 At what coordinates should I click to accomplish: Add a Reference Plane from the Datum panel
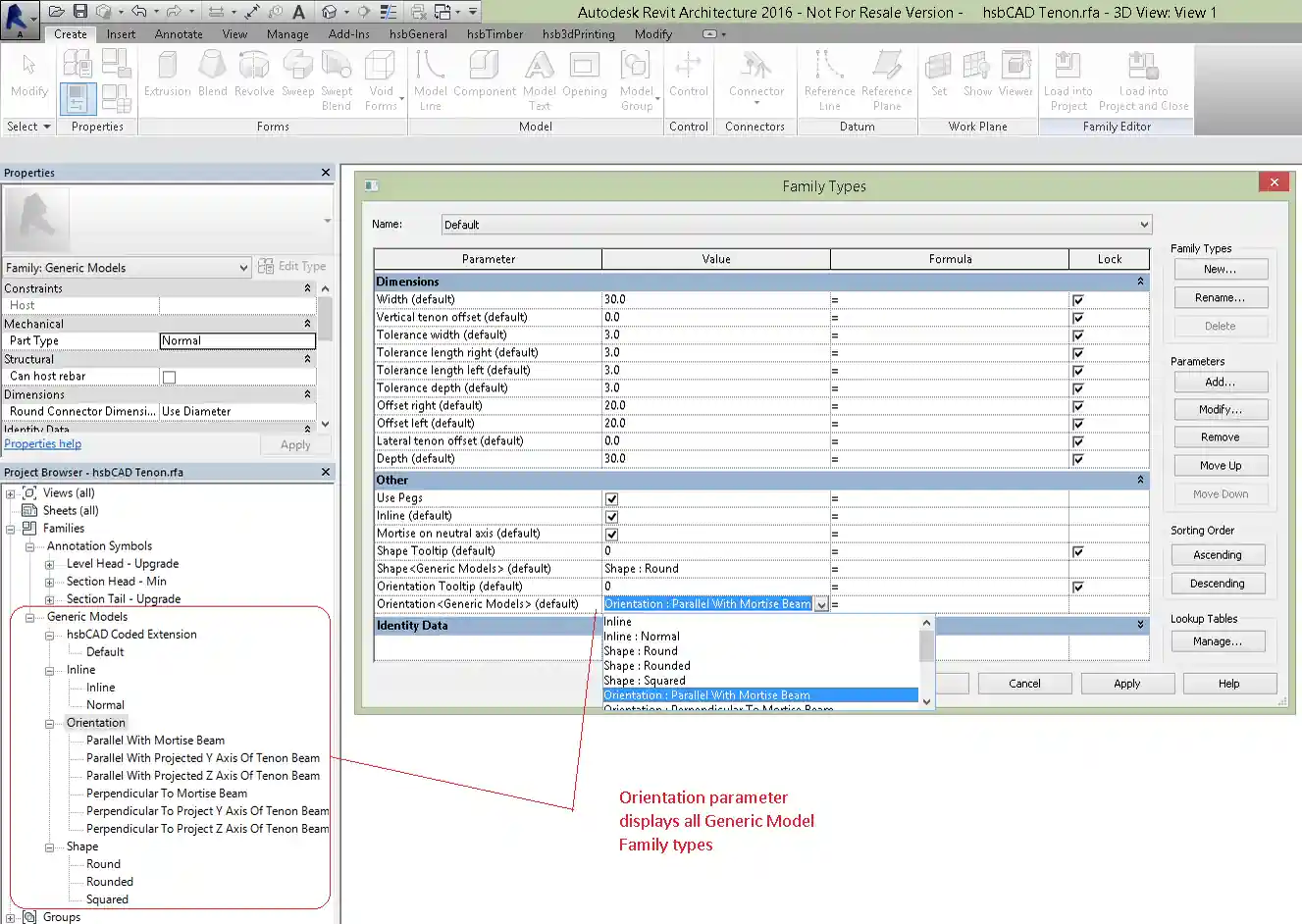tap(886, 77)
